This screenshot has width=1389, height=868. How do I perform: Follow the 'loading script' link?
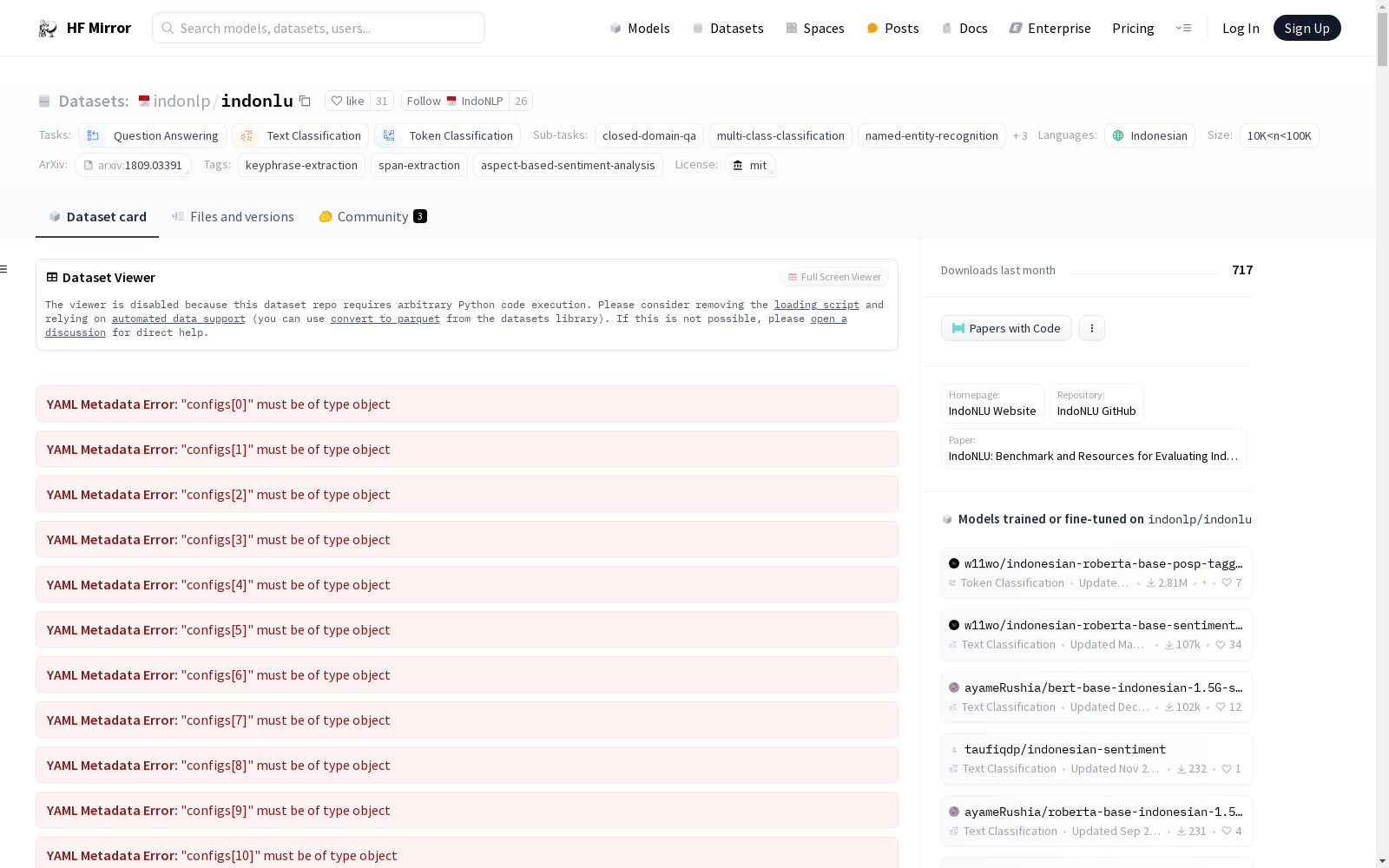coord(817,305)
